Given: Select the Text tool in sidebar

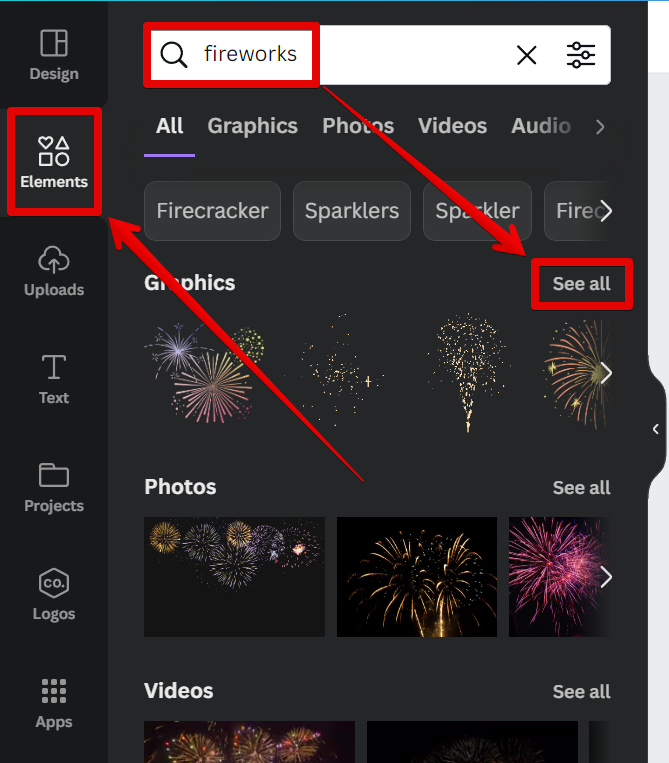Looking at the screenshot, I should [54, 379].
